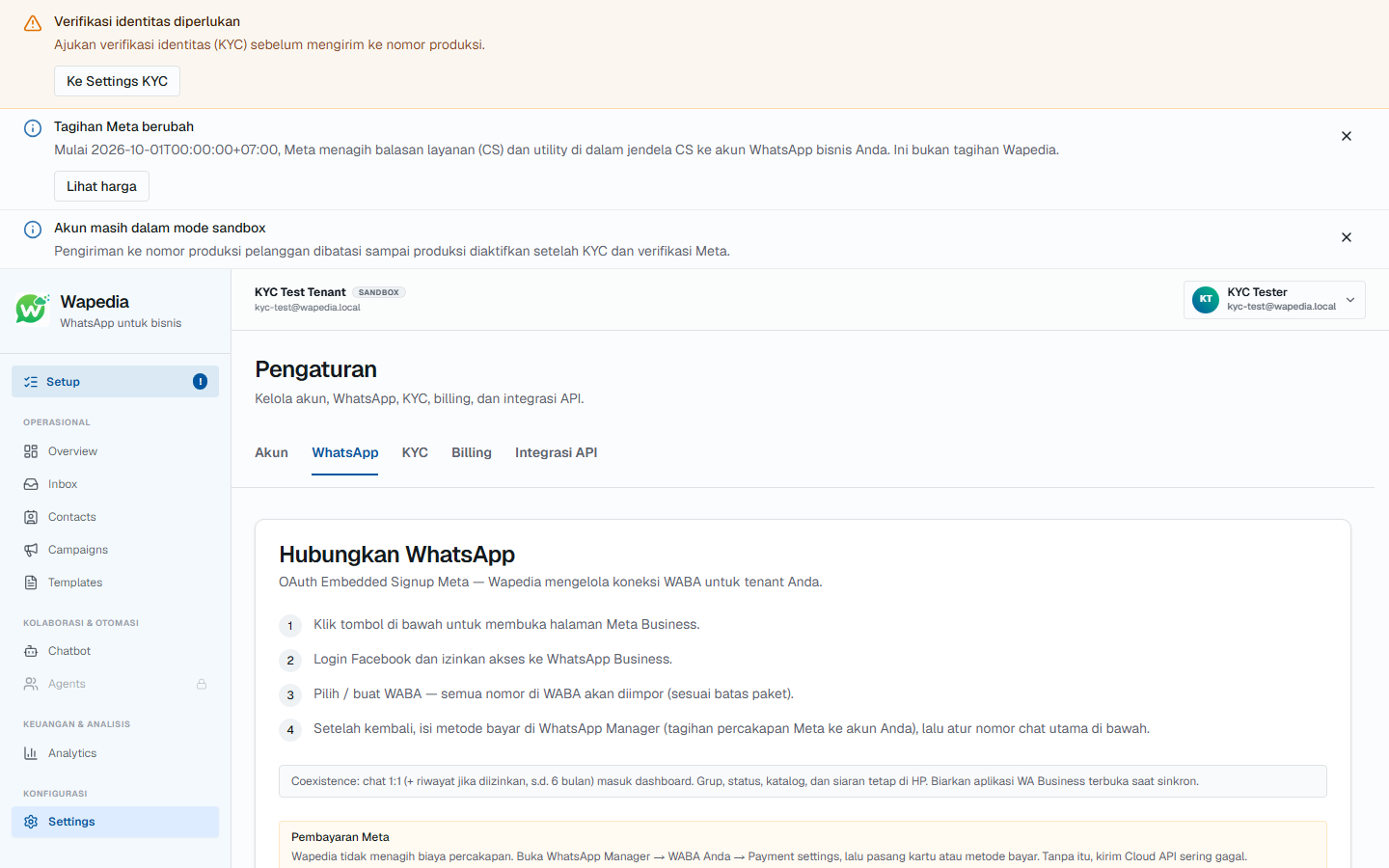This screenshot has height=868, width=1389.
Task: Open the Billing tab
Action: pos(472,452)
